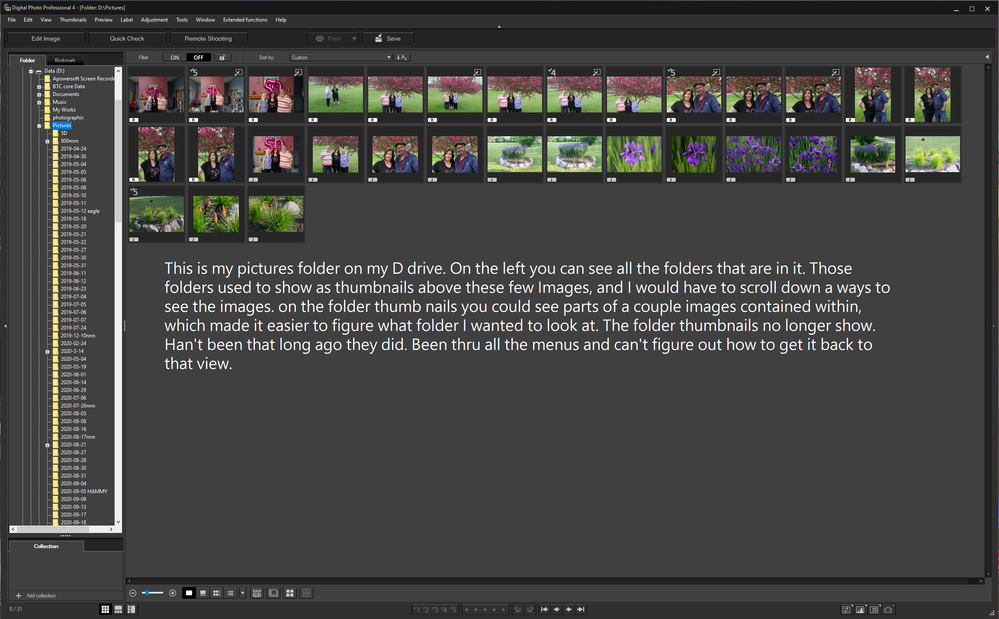The image size is (999, 619).
Task: Click the filter lock icon
Action: click(222, 57)
